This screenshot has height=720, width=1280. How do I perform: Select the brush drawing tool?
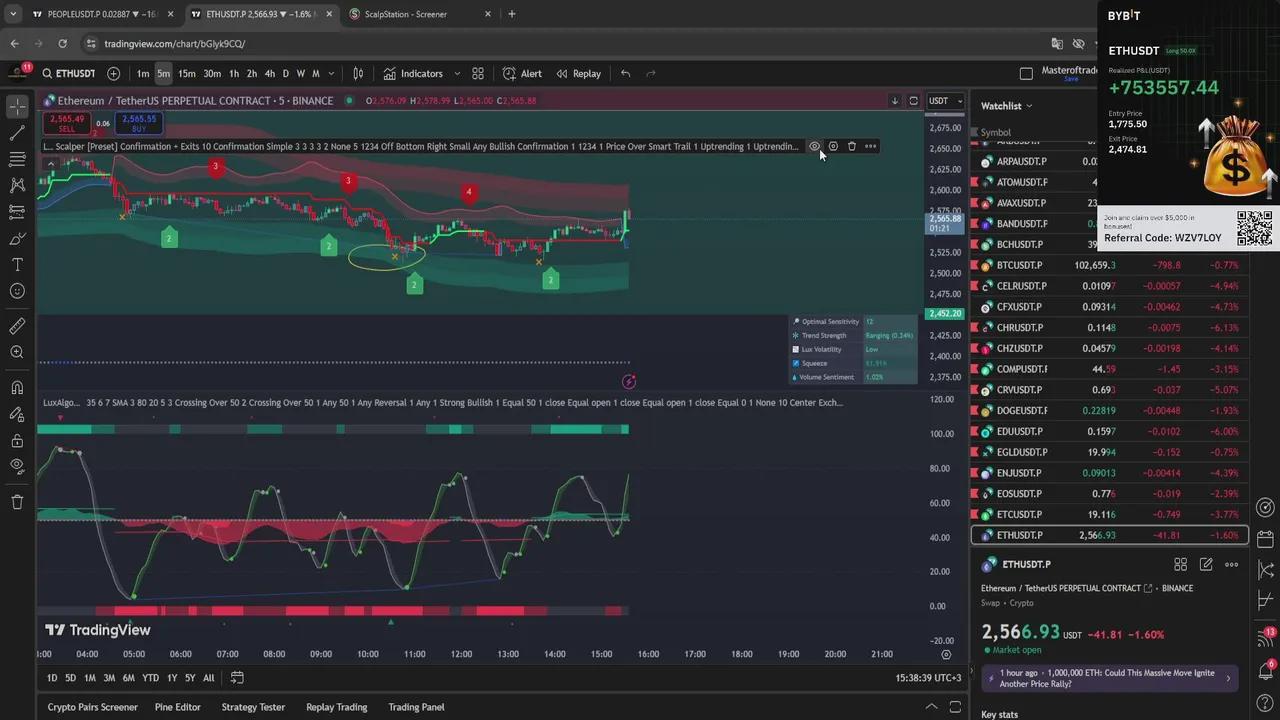click(17, 239)
